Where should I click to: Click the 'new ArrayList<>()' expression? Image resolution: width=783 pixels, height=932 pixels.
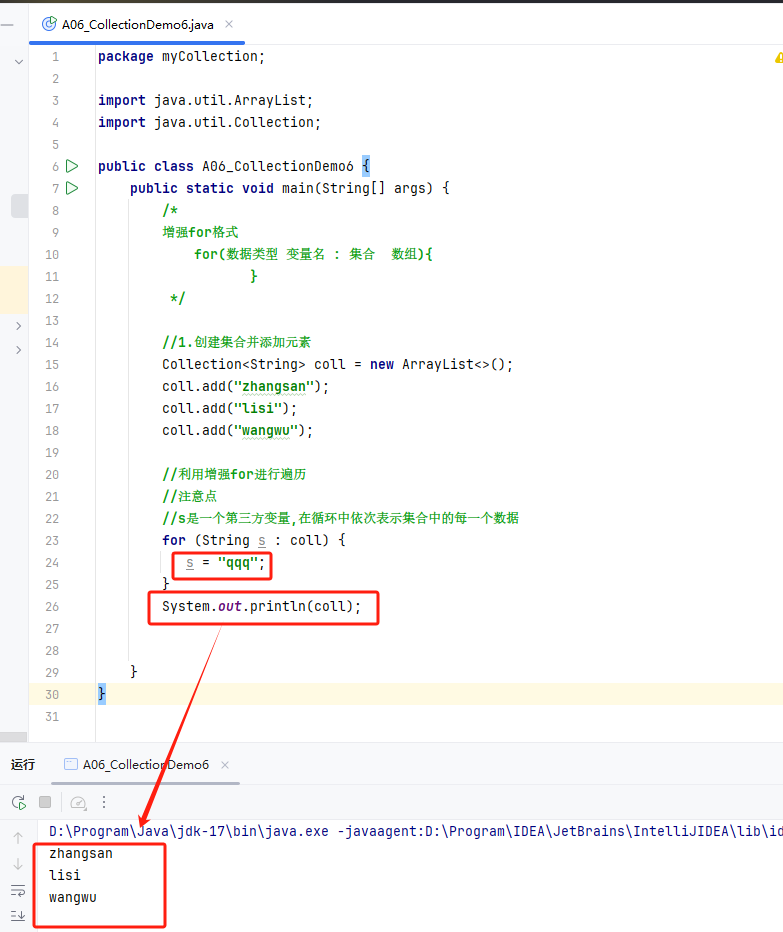438,364
